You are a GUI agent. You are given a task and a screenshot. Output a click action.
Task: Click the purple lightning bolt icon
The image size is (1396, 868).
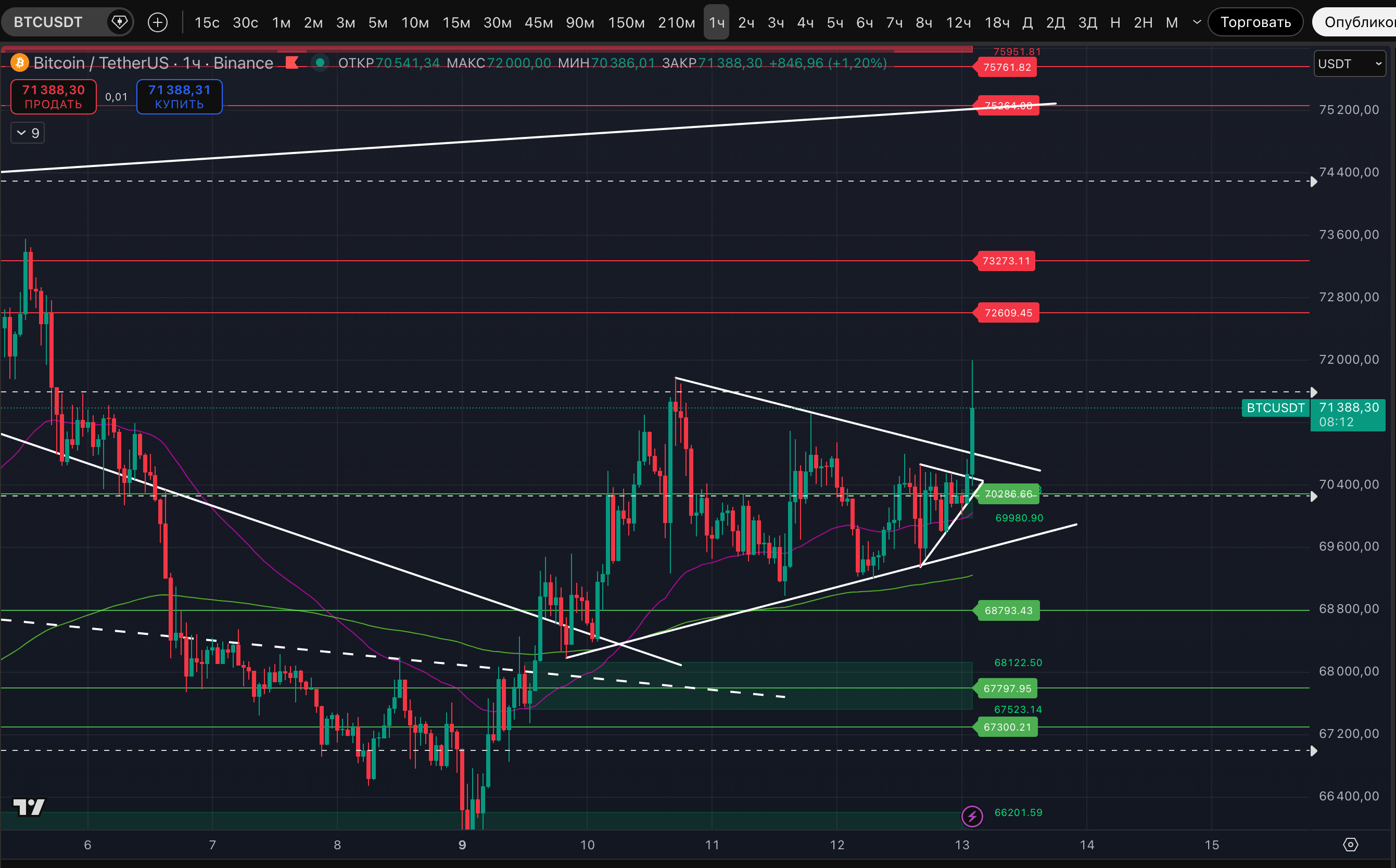coord(972,816)
